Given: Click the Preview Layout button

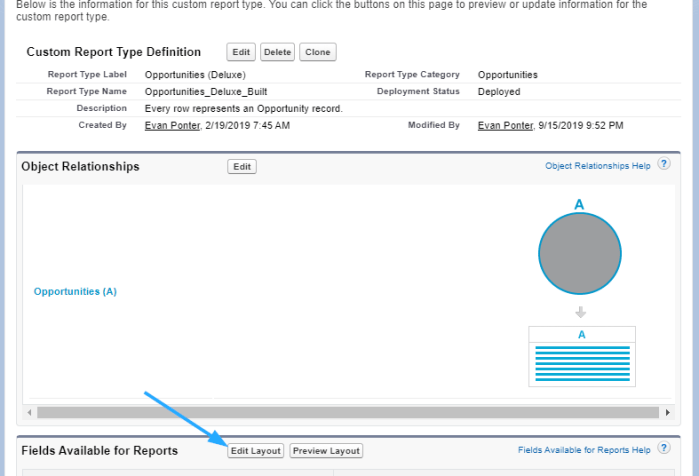Looking at the screenshot, I should point(326,451).
